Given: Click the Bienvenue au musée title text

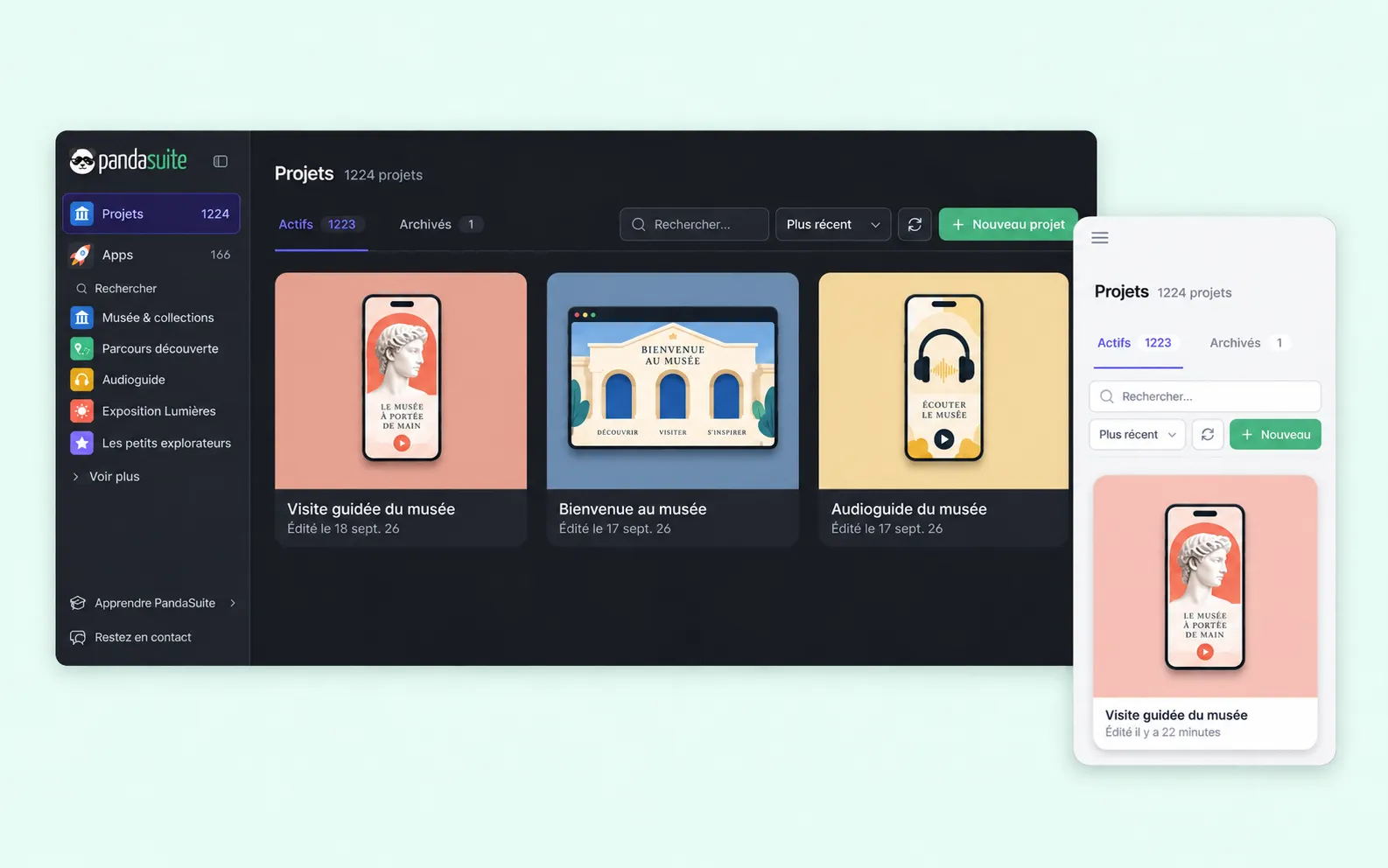Looking at the screenshot, I should [x=633, y=509].
